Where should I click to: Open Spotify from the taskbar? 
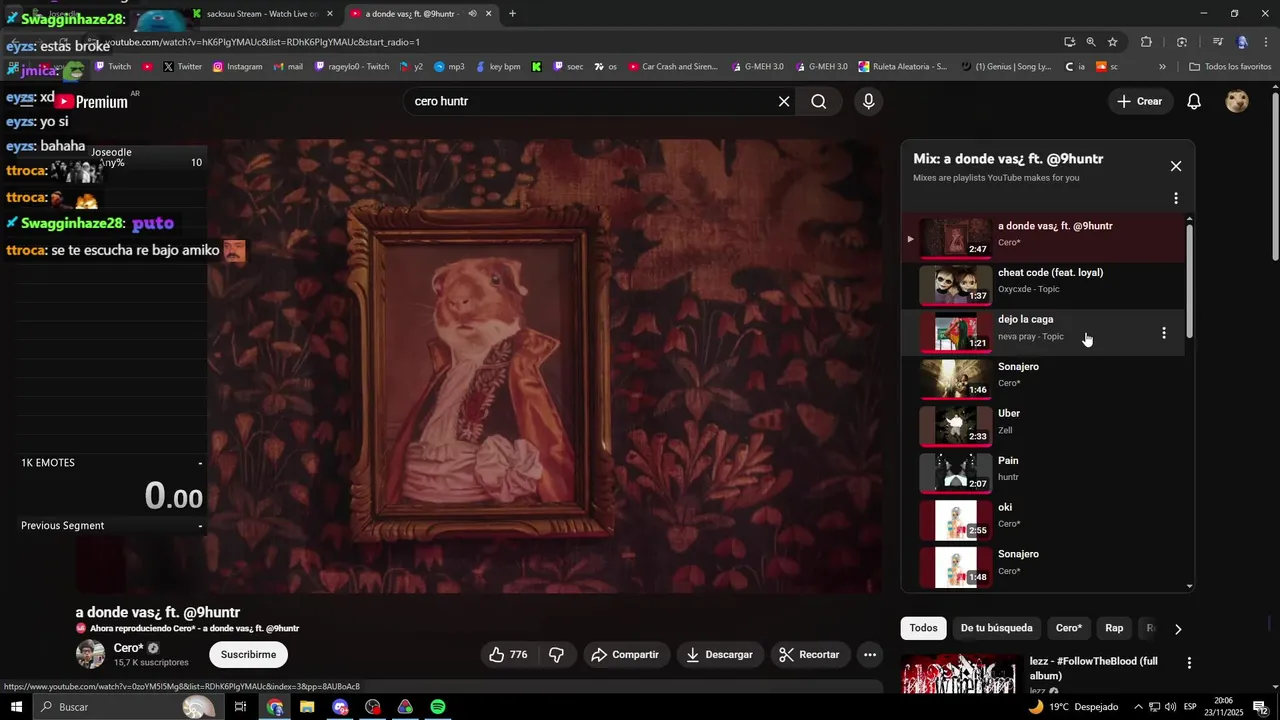[x=437, y=707]
